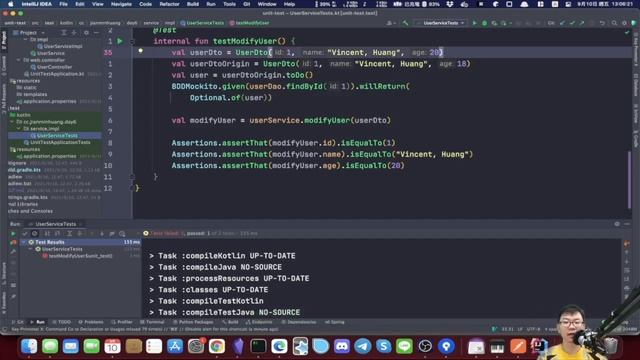Click the editor vertical scrollbar thumb
Image resolution: width=640 pixels, height=360 pixels.
pyautogui.click(x=629, y=179)
